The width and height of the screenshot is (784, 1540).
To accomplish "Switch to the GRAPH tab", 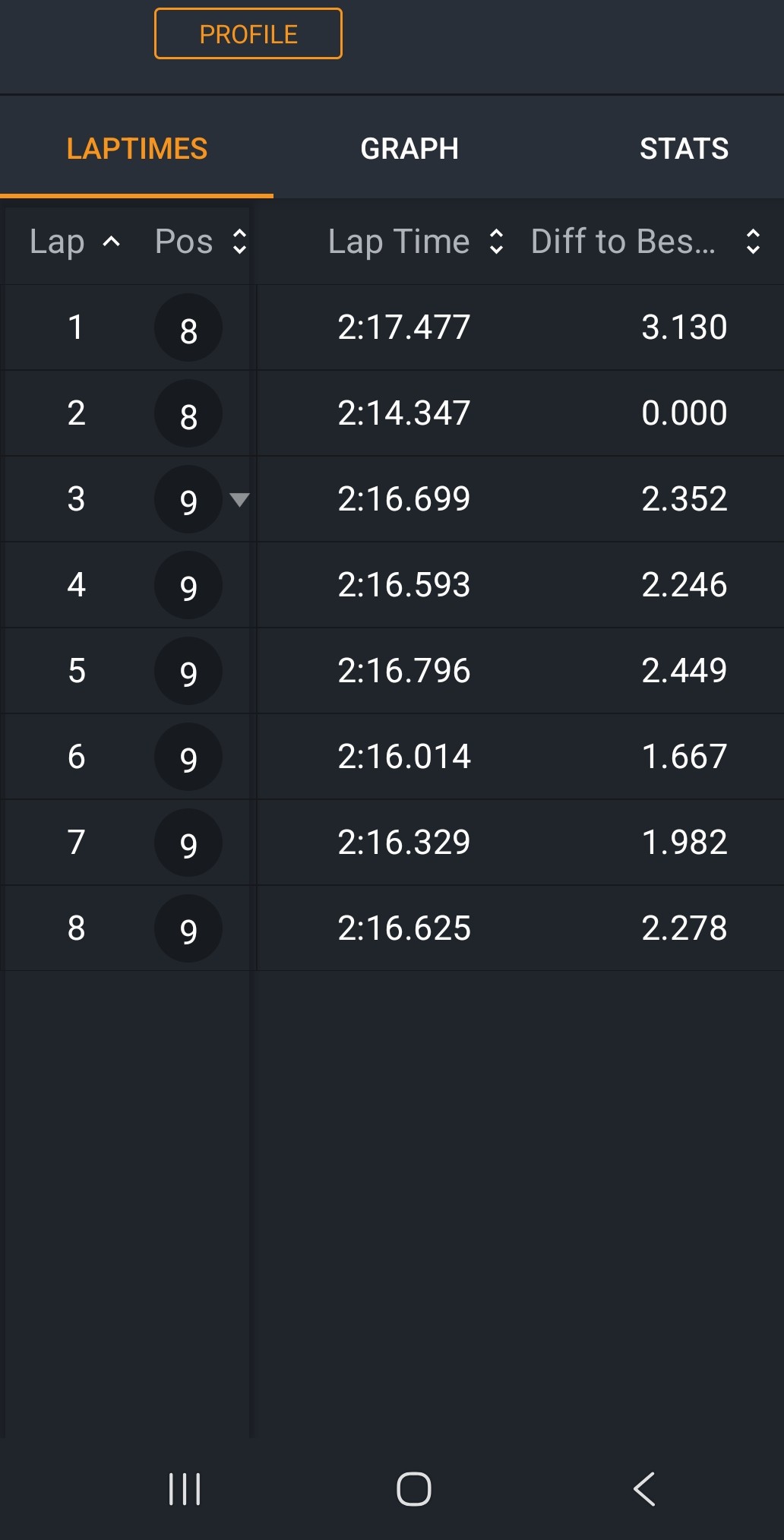I will coord(409,148).
